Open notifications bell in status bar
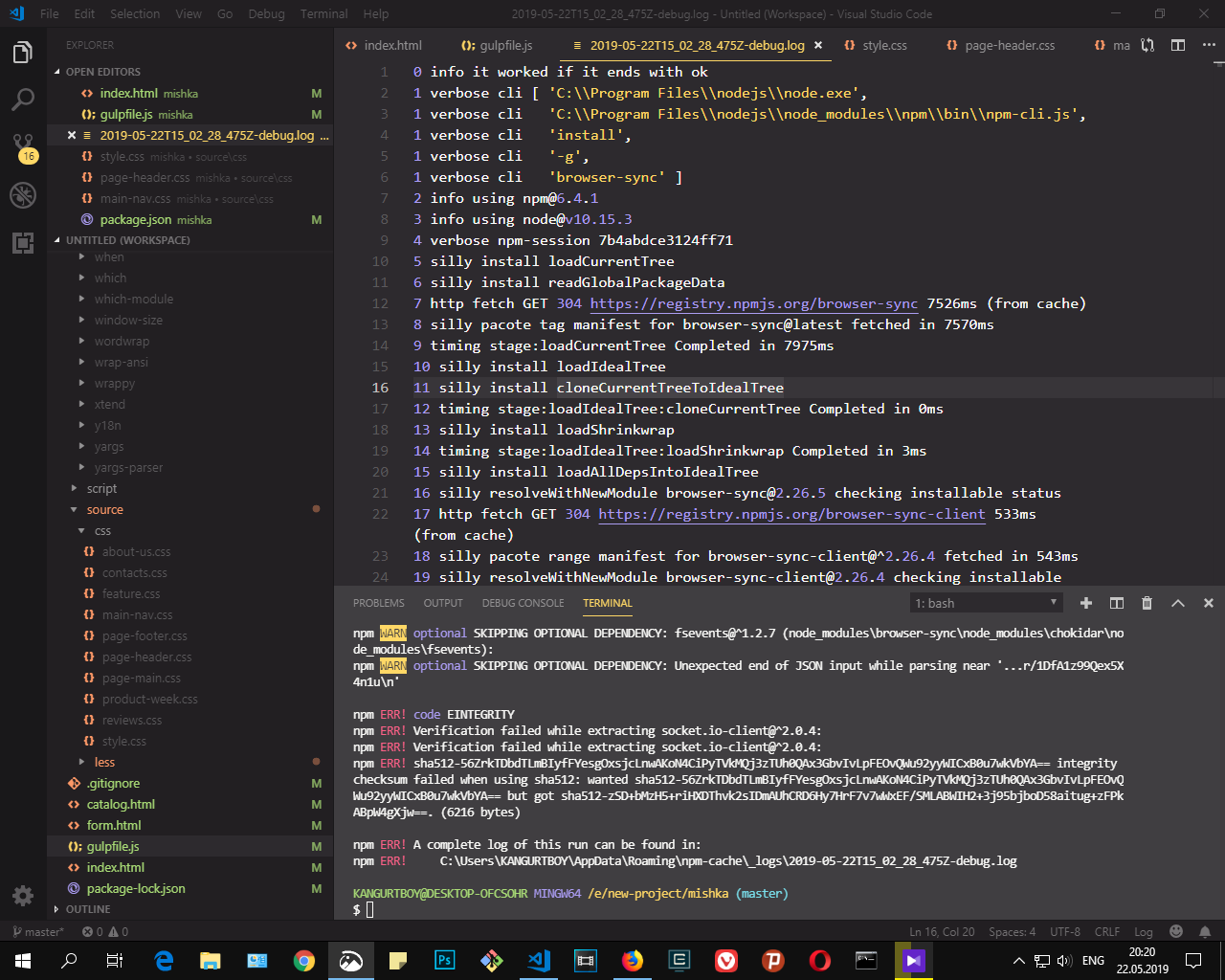1225x980 pixels. [x=1205, y=931]
